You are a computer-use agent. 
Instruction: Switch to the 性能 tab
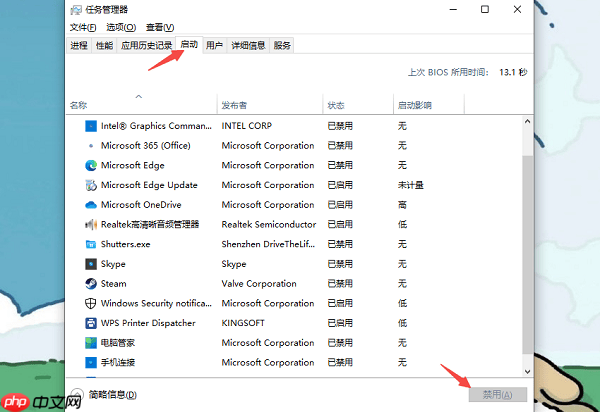click(104, 46)
